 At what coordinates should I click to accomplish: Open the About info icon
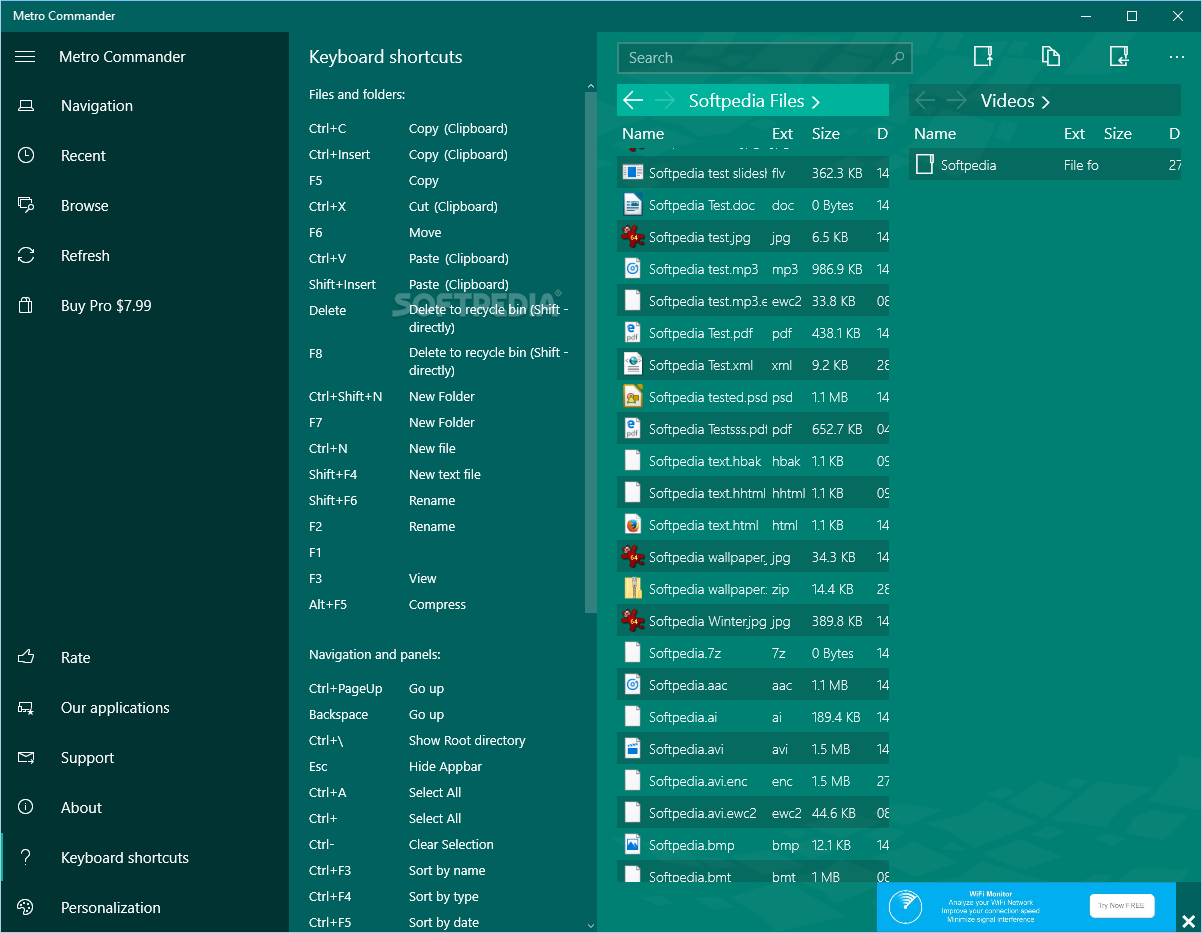[x=26, y=808]
